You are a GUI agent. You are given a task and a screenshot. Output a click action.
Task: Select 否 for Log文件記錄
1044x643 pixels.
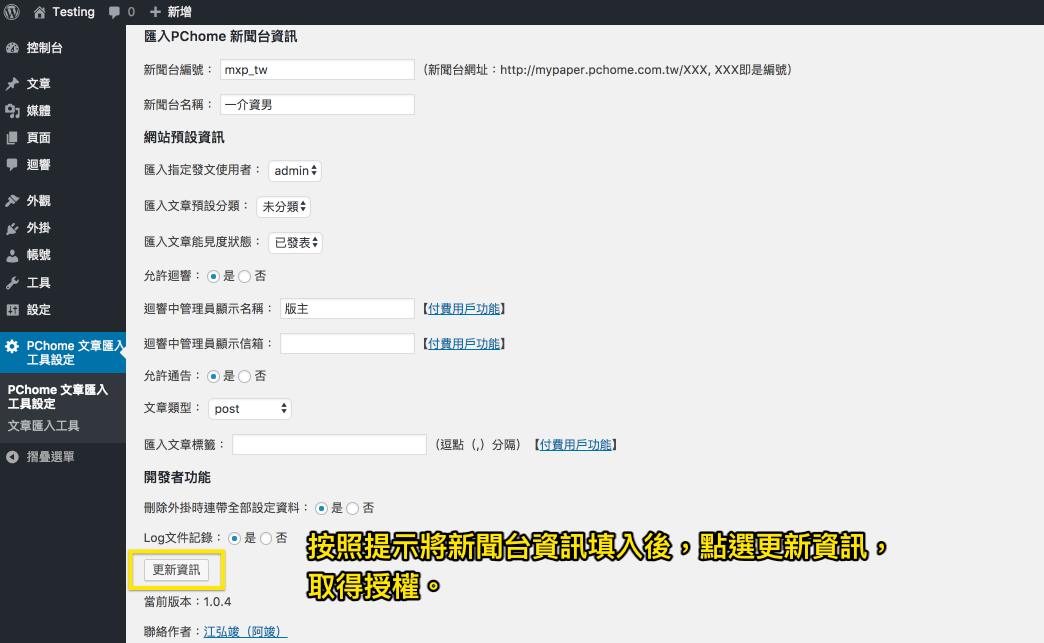point(266,538)
